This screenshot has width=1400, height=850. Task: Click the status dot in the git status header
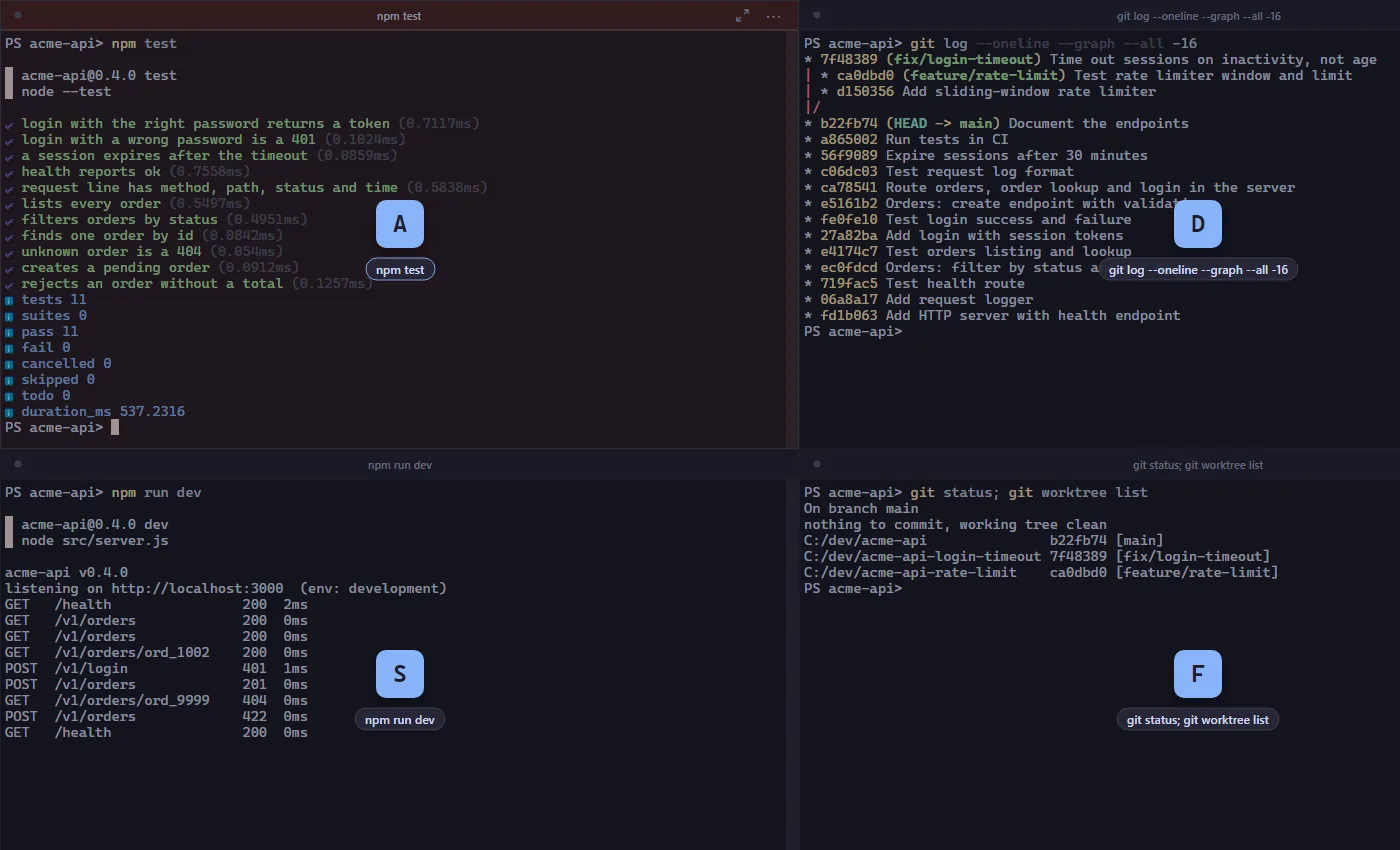(x=817, y=465)
